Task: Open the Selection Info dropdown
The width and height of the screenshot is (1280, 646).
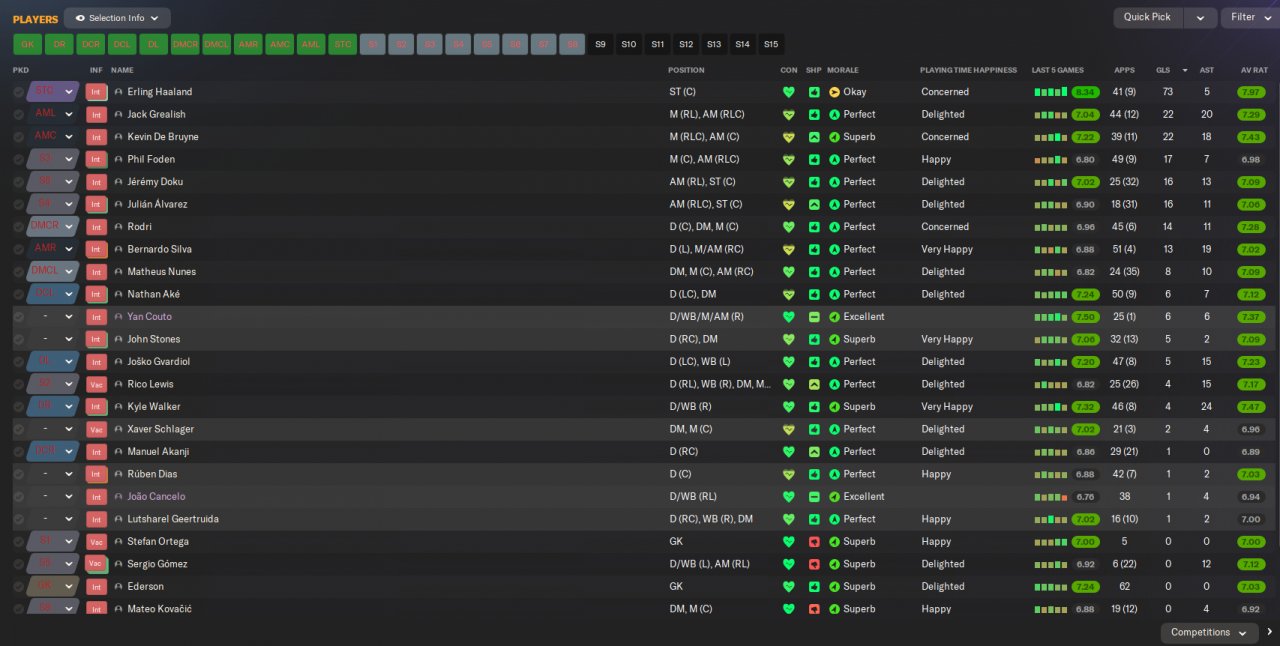Action: pos(117,18)
